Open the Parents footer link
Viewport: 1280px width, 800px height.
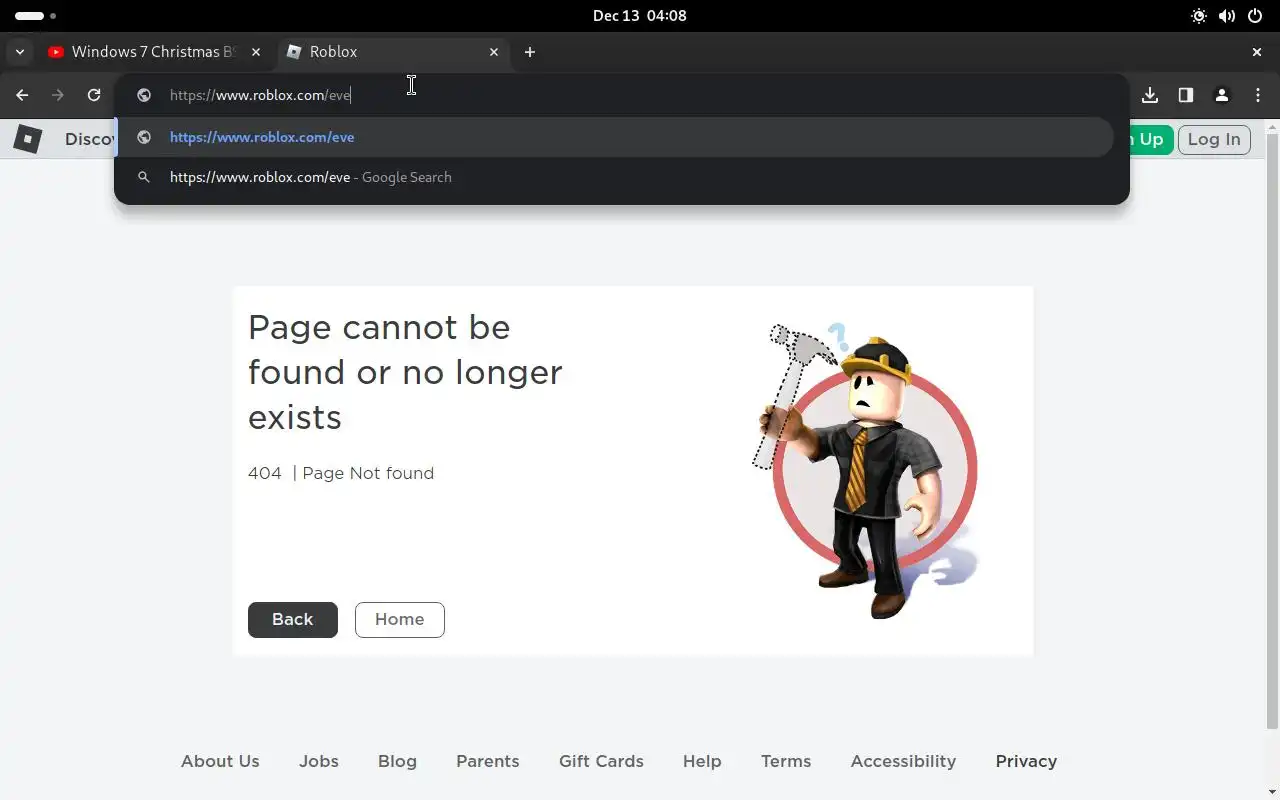488,761
